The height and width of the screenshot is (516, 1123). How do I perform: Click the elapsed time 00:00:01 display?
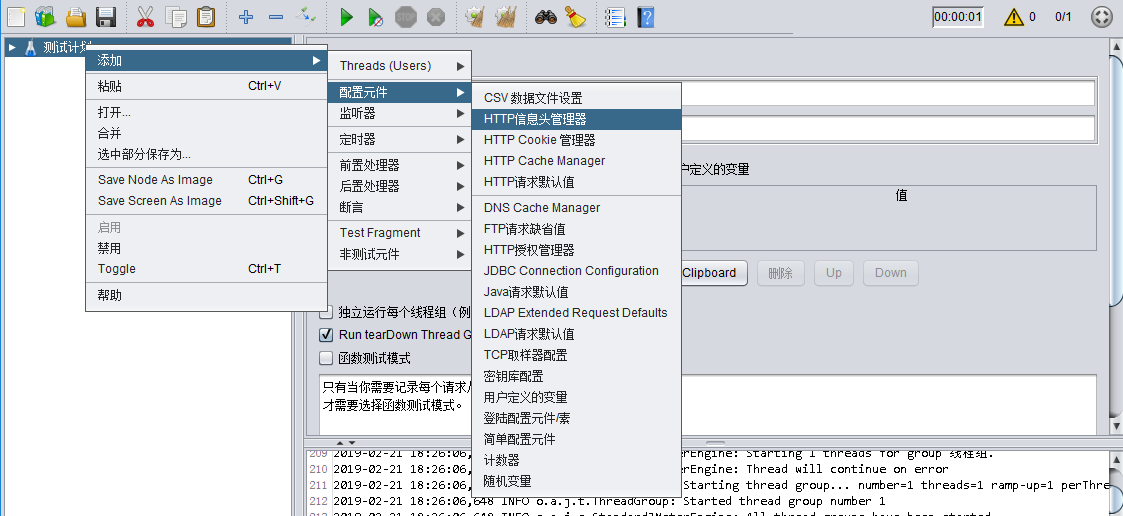(958, 17)
